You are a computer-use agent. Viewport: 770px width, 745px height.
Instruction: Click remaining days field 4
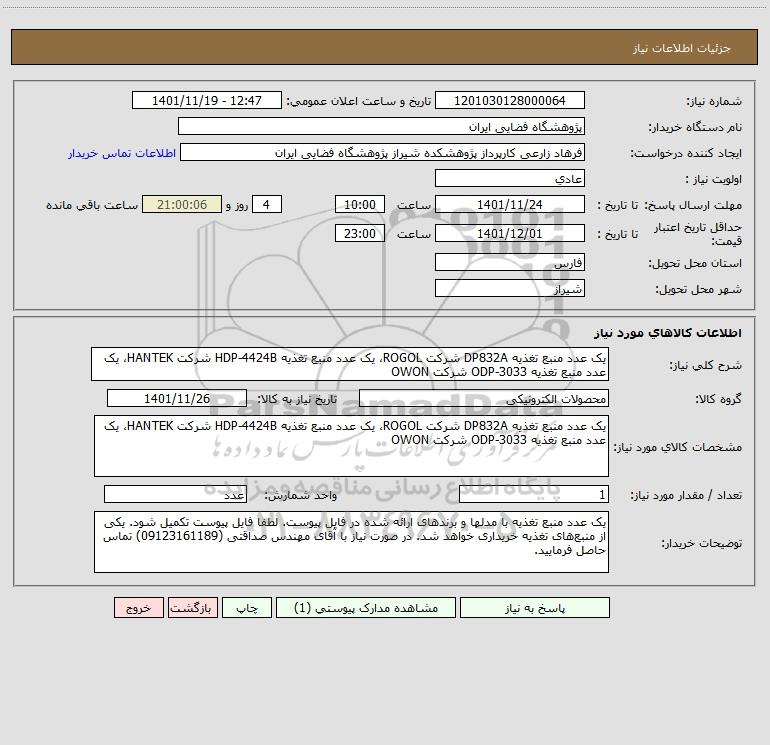[267, 204]
